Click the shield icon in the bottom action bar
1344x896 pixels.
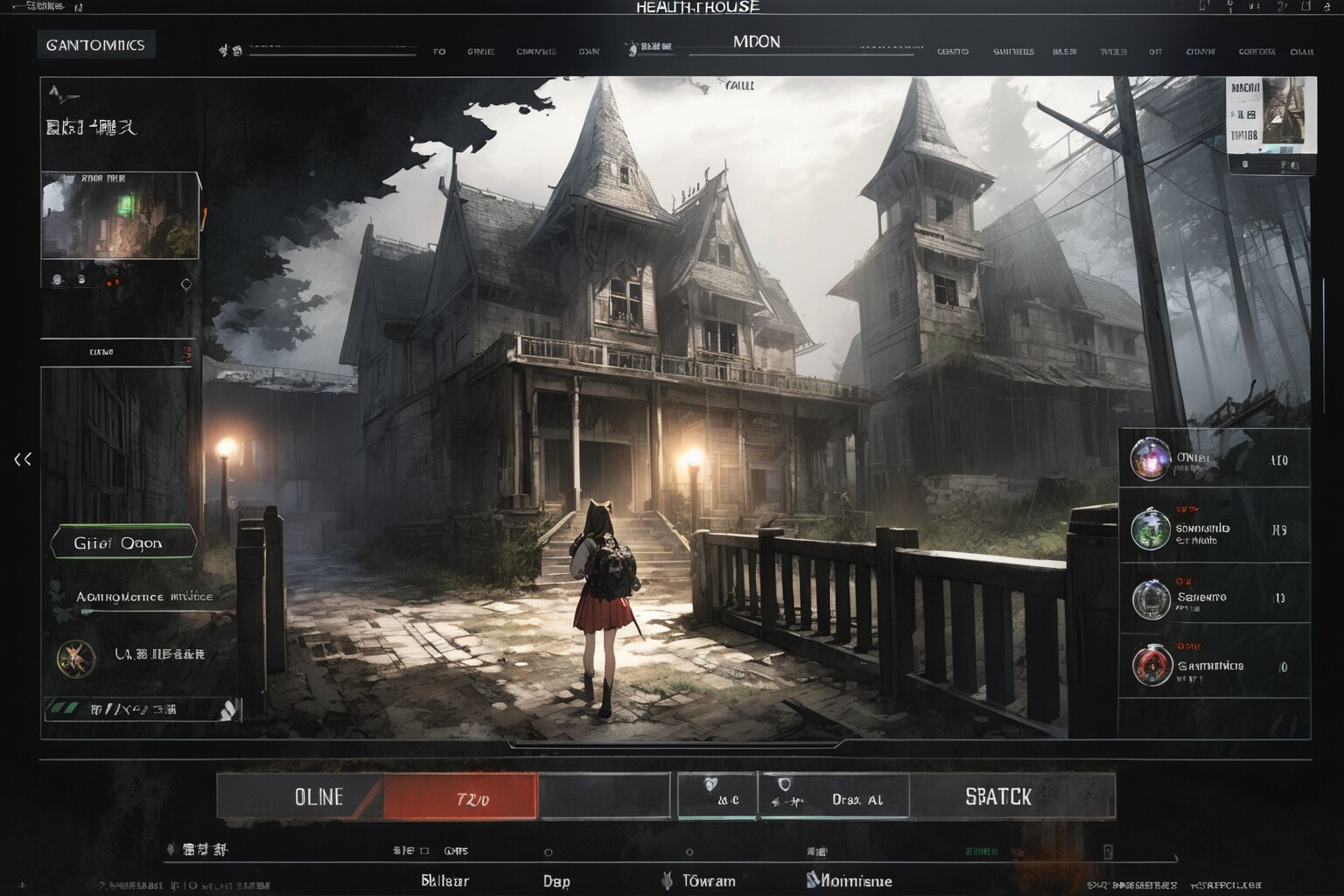coord(784,785)
